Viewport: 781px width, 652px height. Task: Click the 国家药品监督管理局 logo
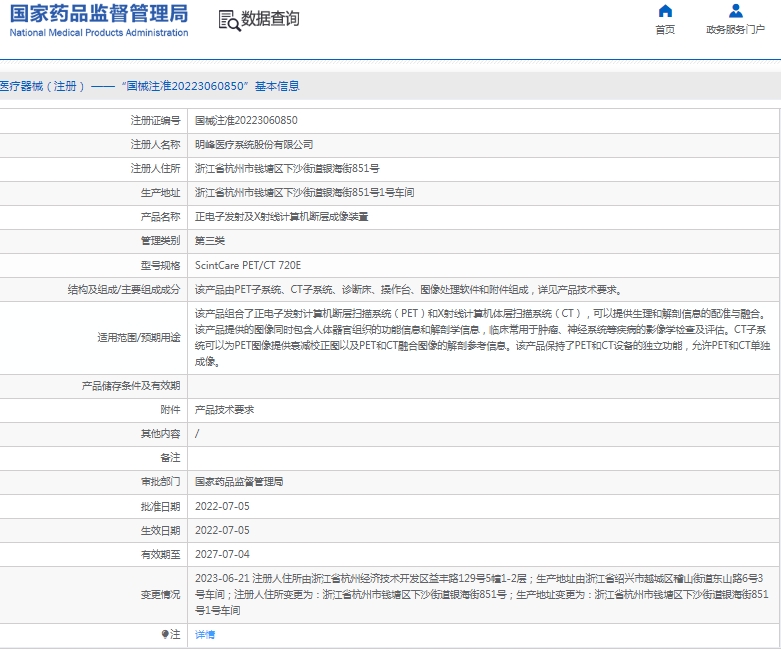click(99, 14)
